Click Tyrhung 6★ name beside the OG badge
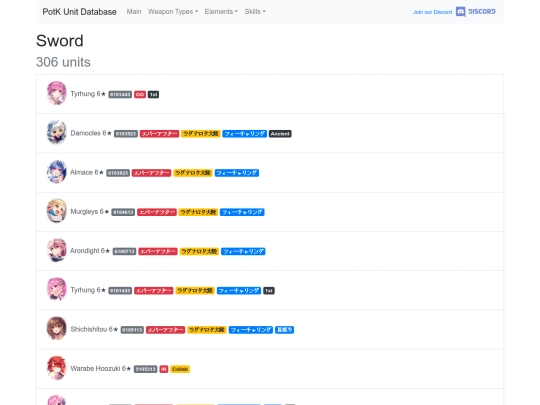This screenshot has width=540, height=405. pos(88,94)
